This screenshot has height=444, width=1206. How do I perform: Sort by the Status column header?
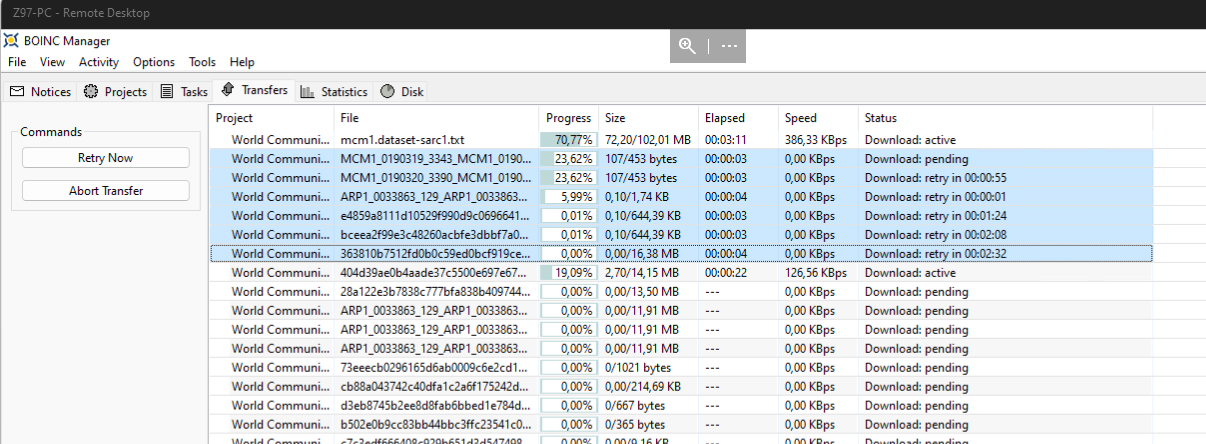(1005, 118)
